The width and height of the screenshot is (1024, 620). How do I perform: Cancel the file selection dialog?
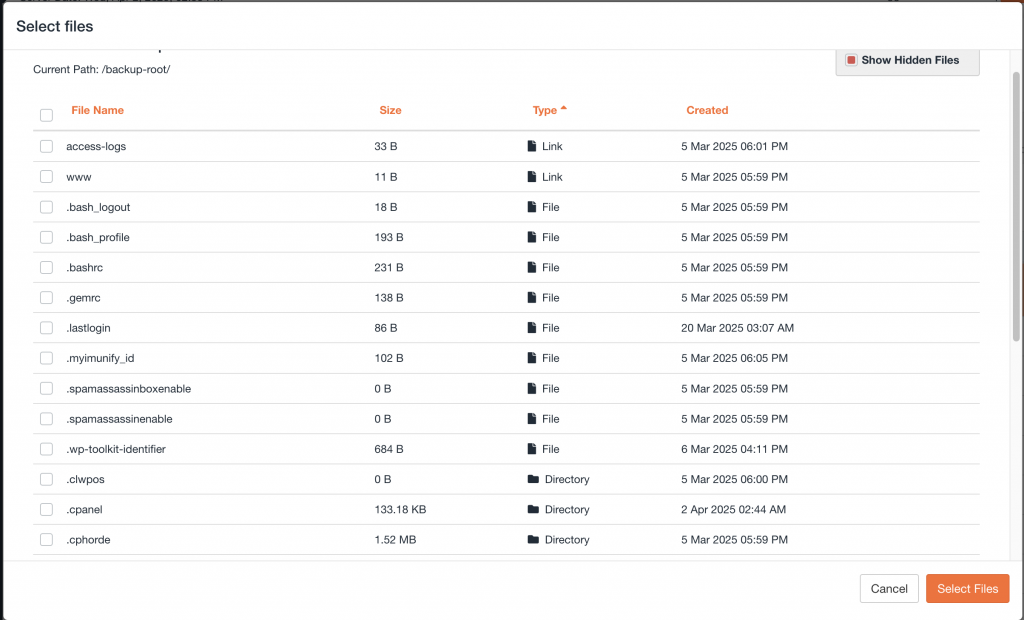click(x=889, y=589)
